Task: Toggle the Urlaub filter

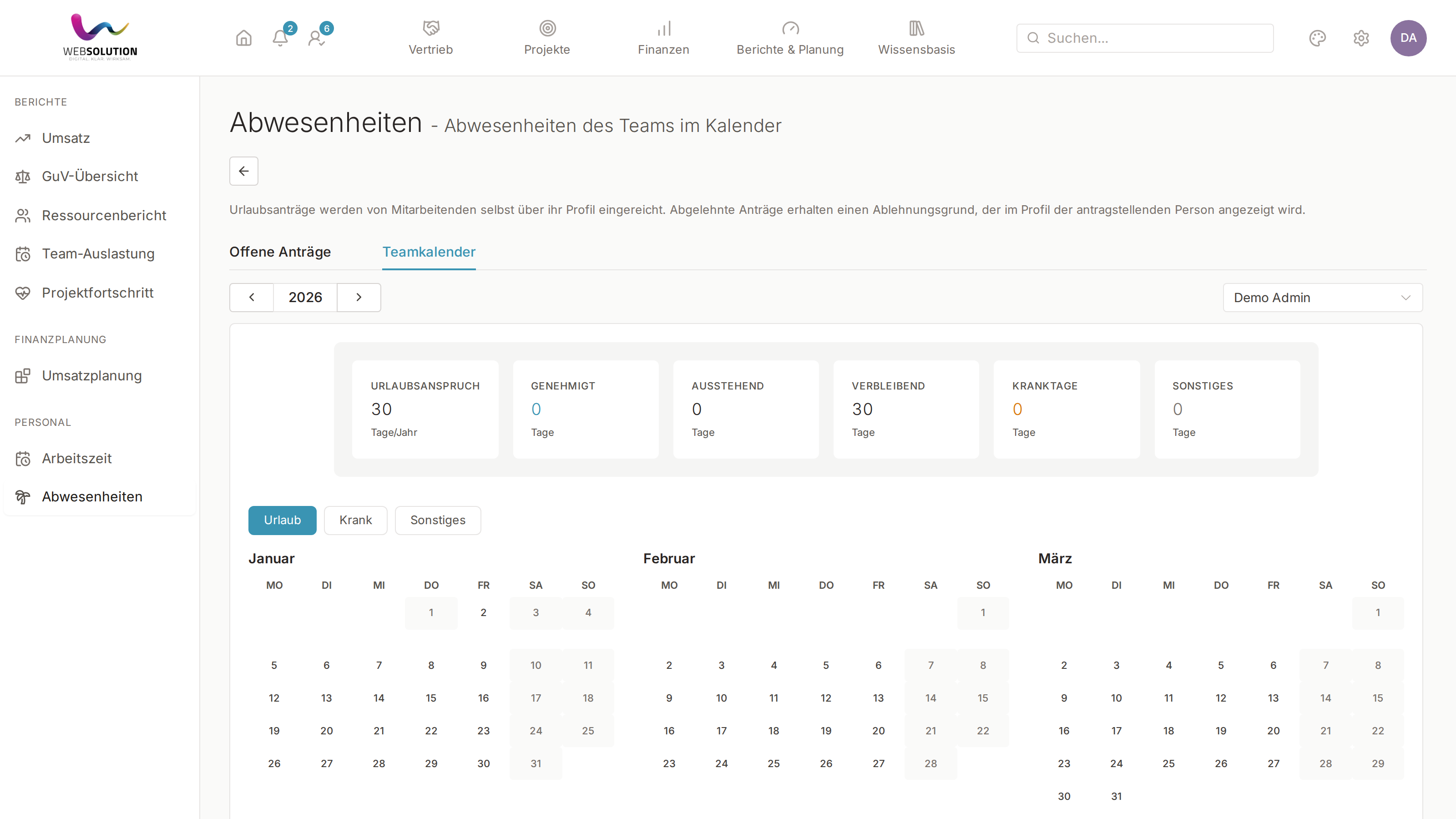Action: 282,520
